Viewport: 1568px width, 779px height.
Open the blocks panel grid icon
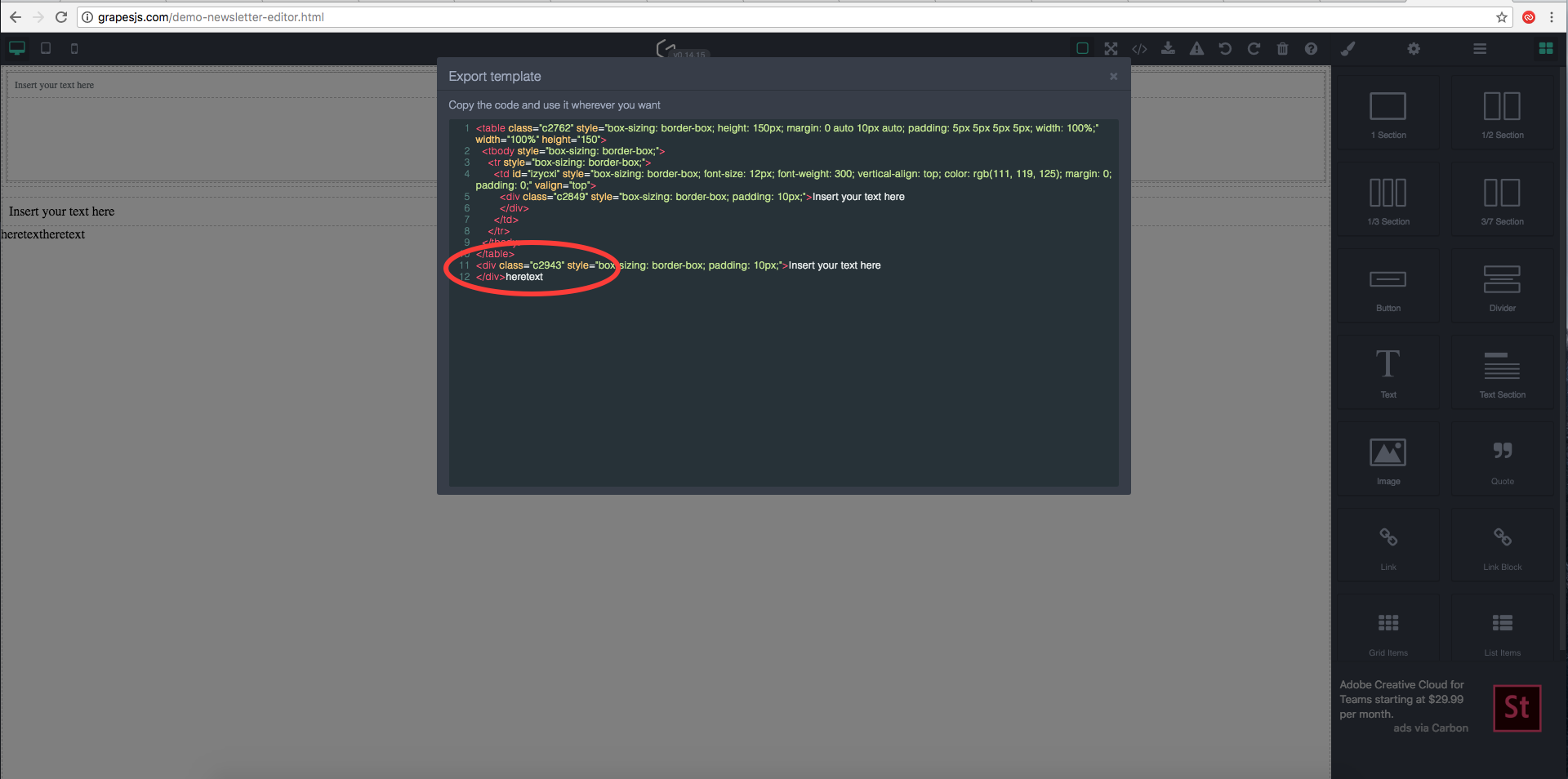point(1545,48)
